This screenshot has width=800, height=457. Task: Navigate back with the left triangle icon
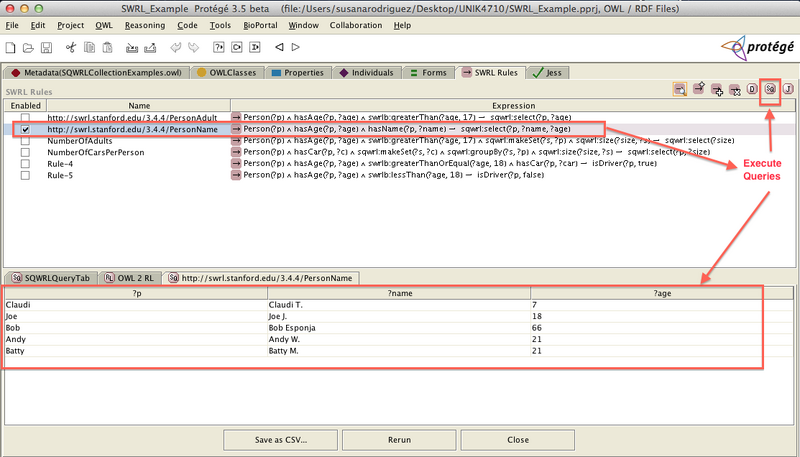pos(279,47)
